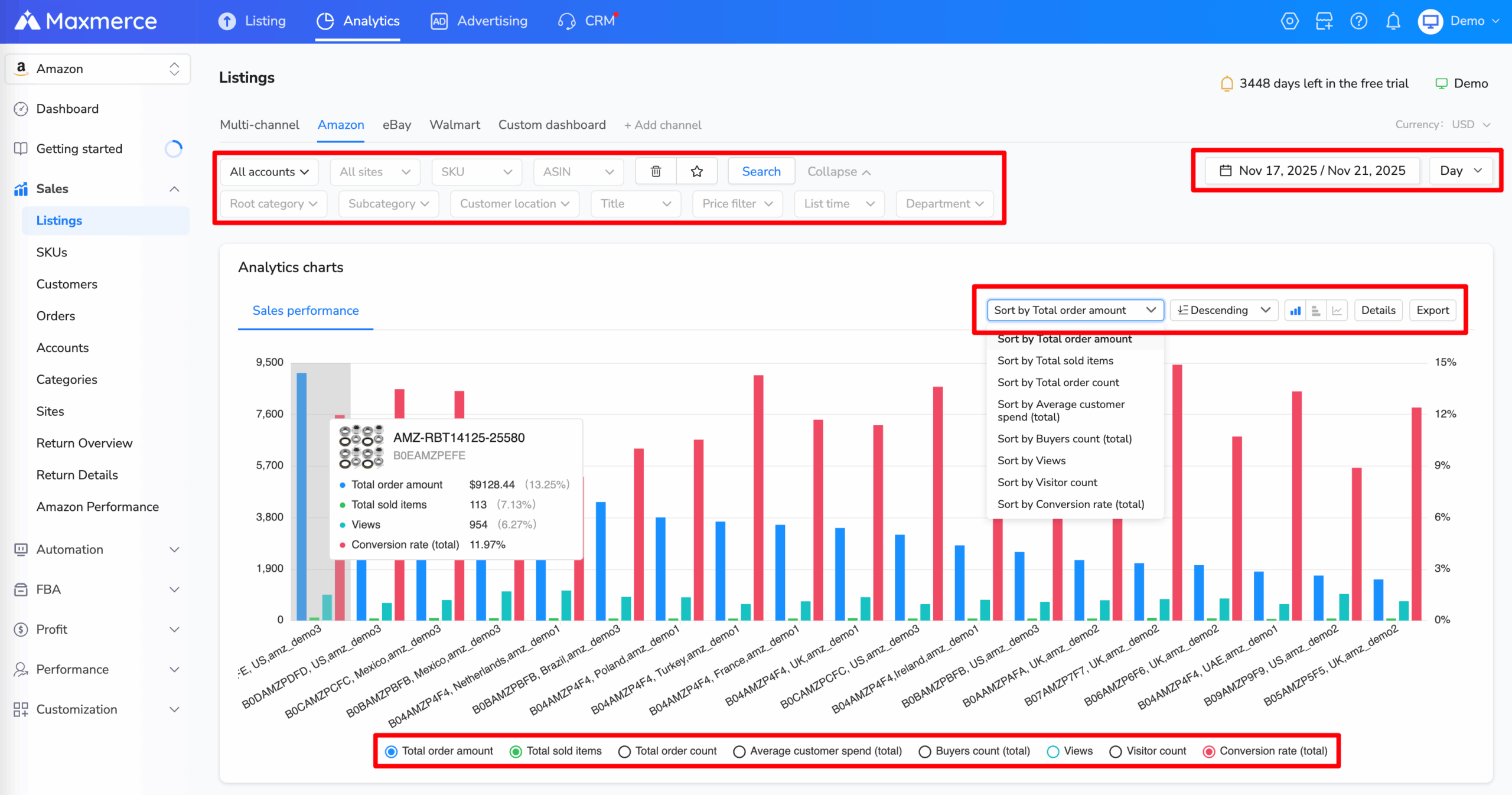The width and height of the screenshot is (1512, 795).
Task: Click the Profit dollar icon in sidebar
Action: (x=21, y=630)
